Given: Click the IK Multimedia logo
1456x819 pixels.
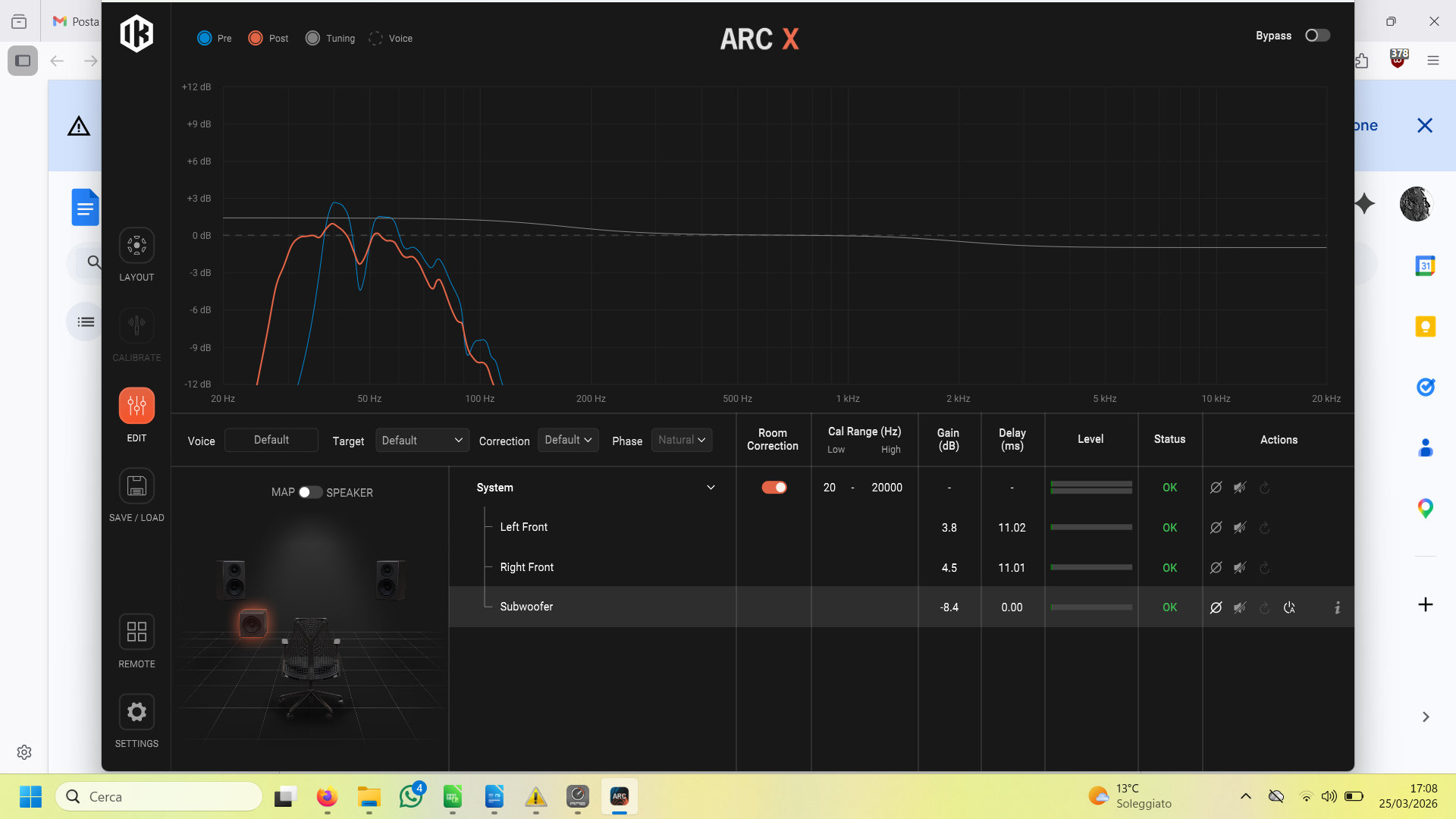Looking at the screenshot, I should click(x=136, y=34).
